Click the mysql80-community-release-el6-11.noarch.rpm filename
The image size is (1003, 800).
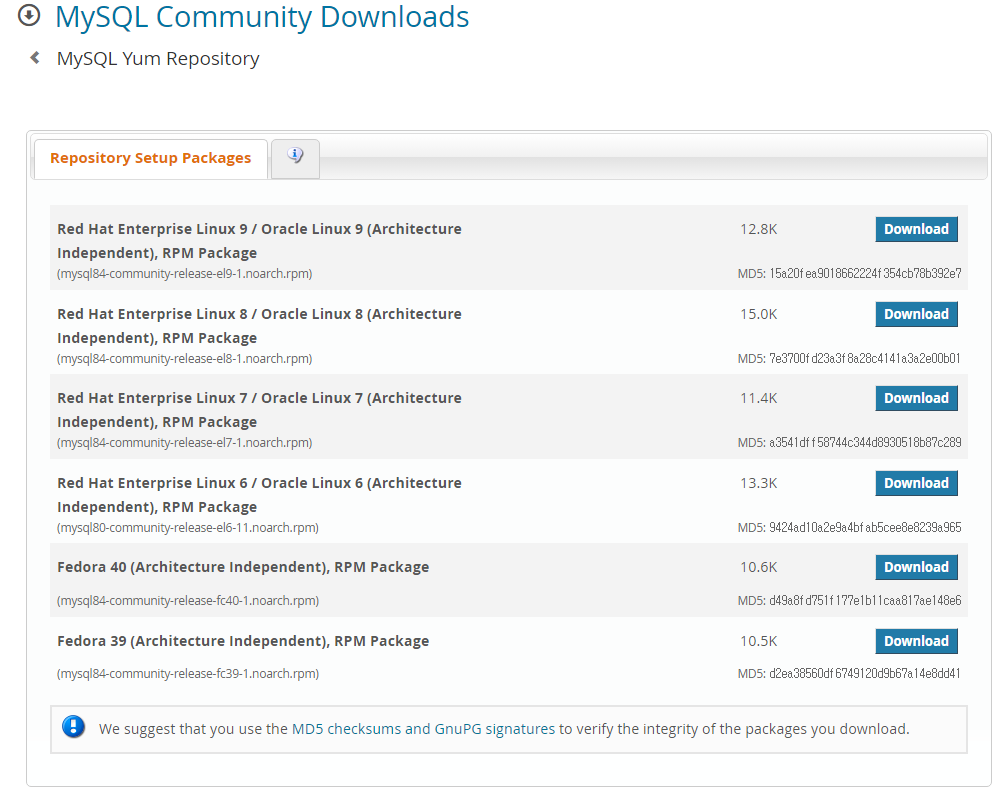pyautogui.click(x=188, y=528)
